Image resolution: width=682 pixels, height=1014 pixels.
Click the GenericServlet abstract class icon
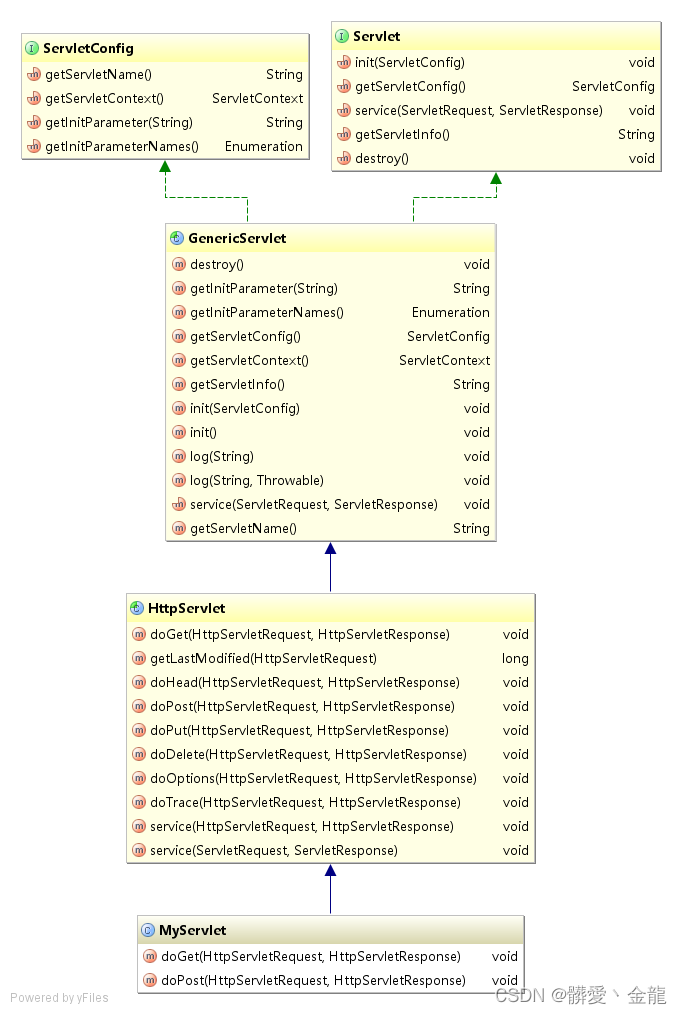point(177,238)
